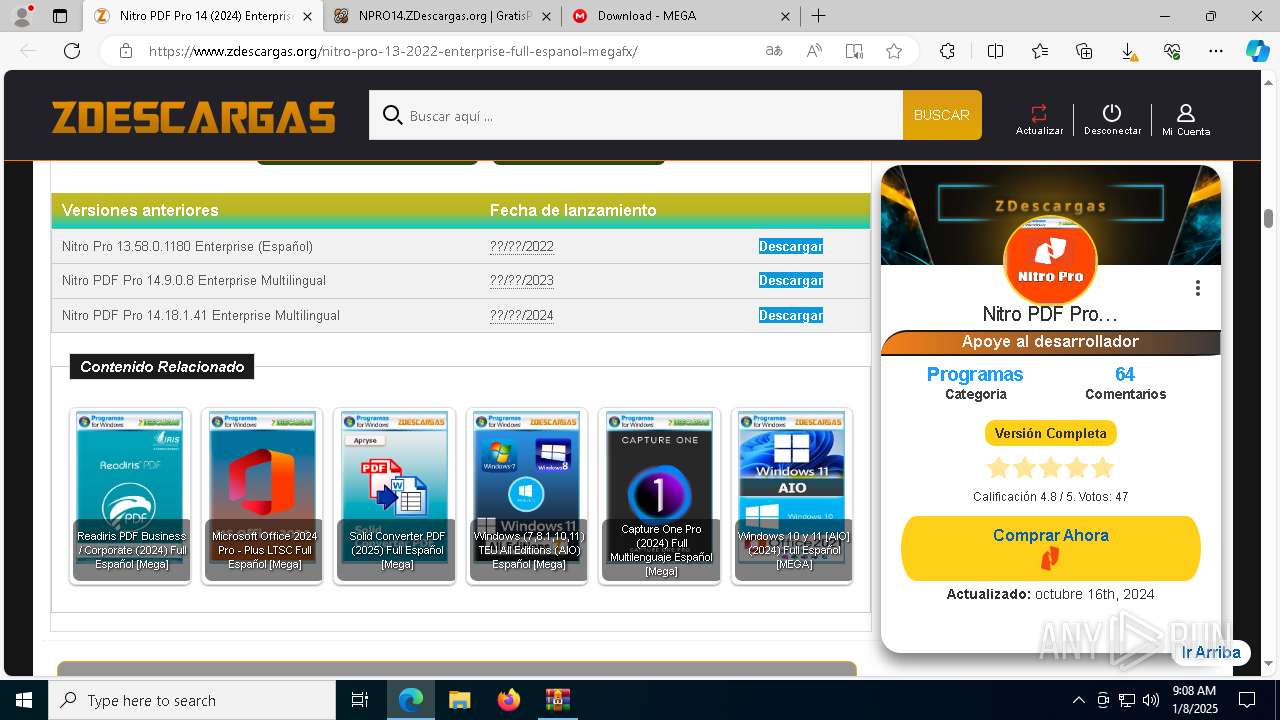
Task: Open Readiris PDF Business thumbnail
Action: coord(130,495)
